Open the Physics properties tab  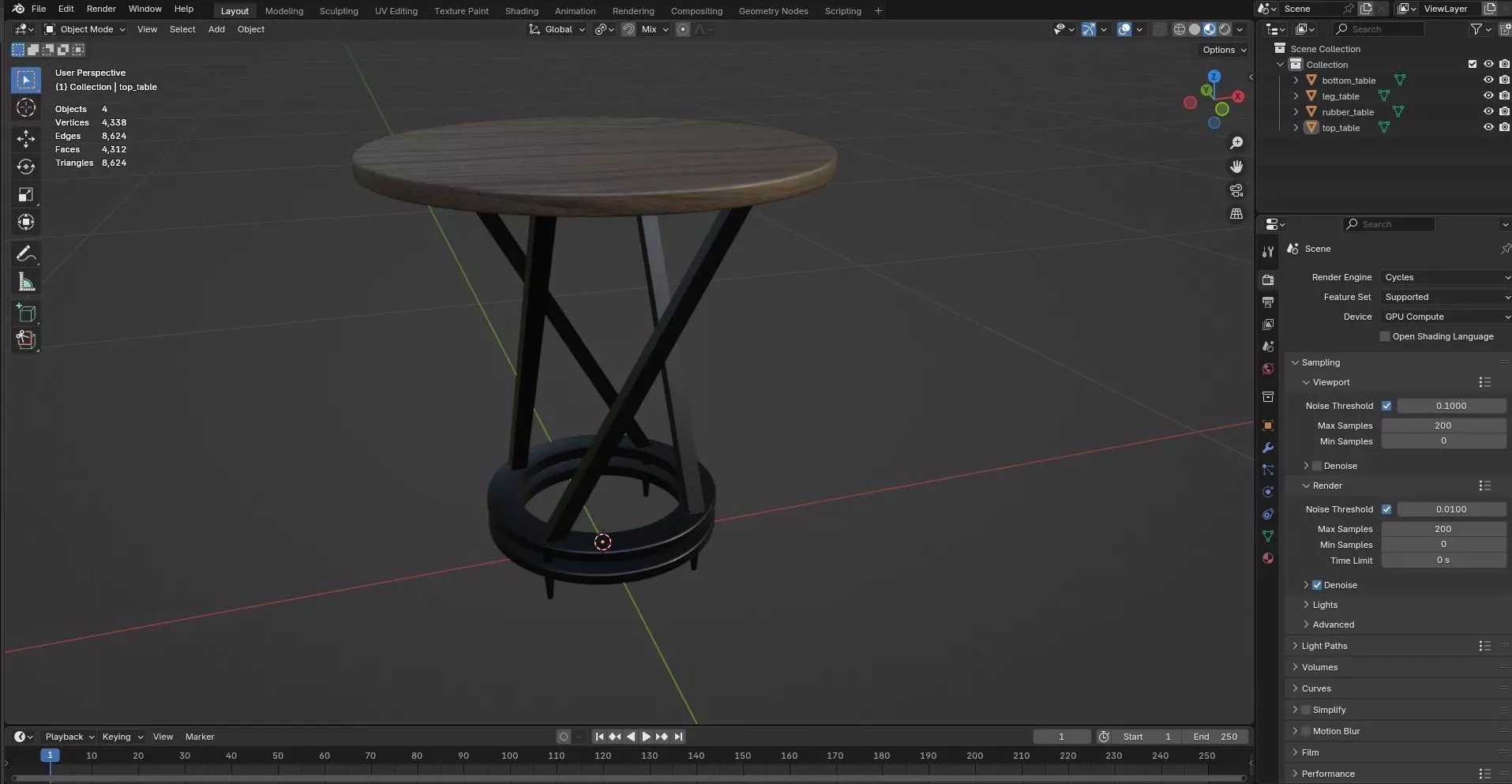pyautogui.click(x=1268, y=492)
